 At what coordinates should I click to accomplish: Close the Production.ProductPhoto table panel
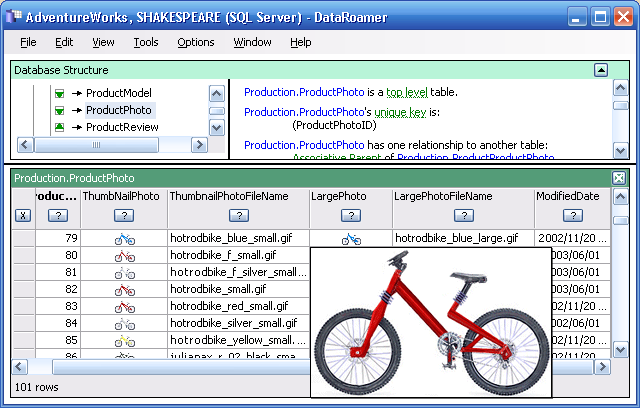tap(619, 178)
